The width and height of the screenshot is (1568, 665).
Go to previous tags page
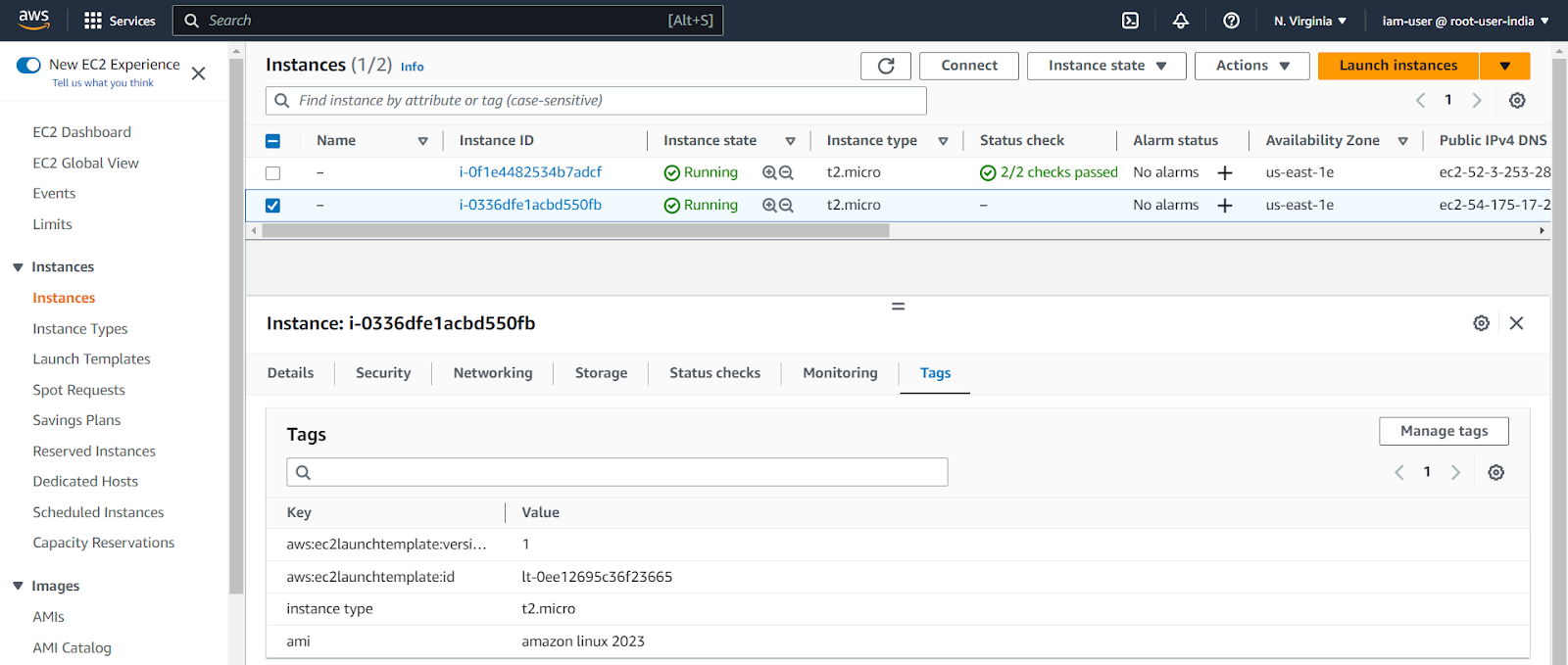tap(1399, 472)
